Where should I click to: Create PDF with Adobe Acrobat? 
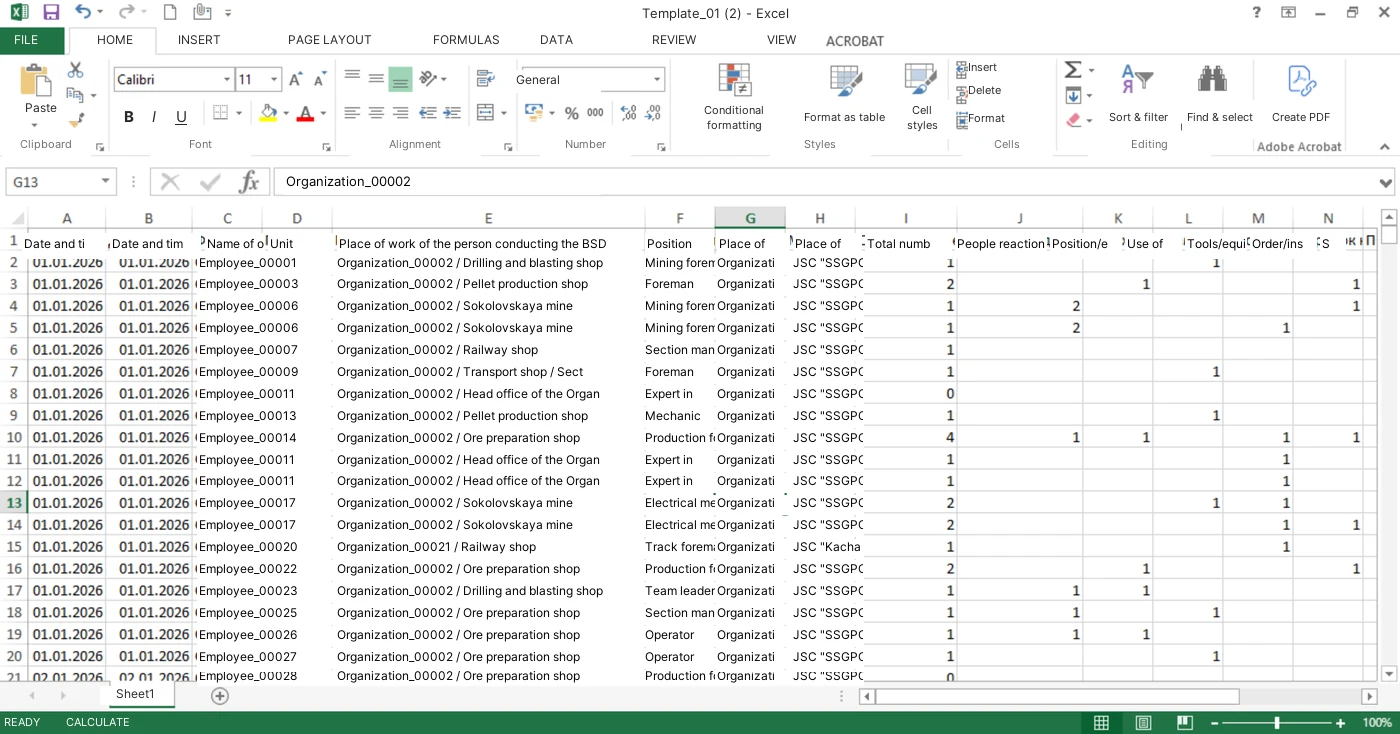point(1301,95)
